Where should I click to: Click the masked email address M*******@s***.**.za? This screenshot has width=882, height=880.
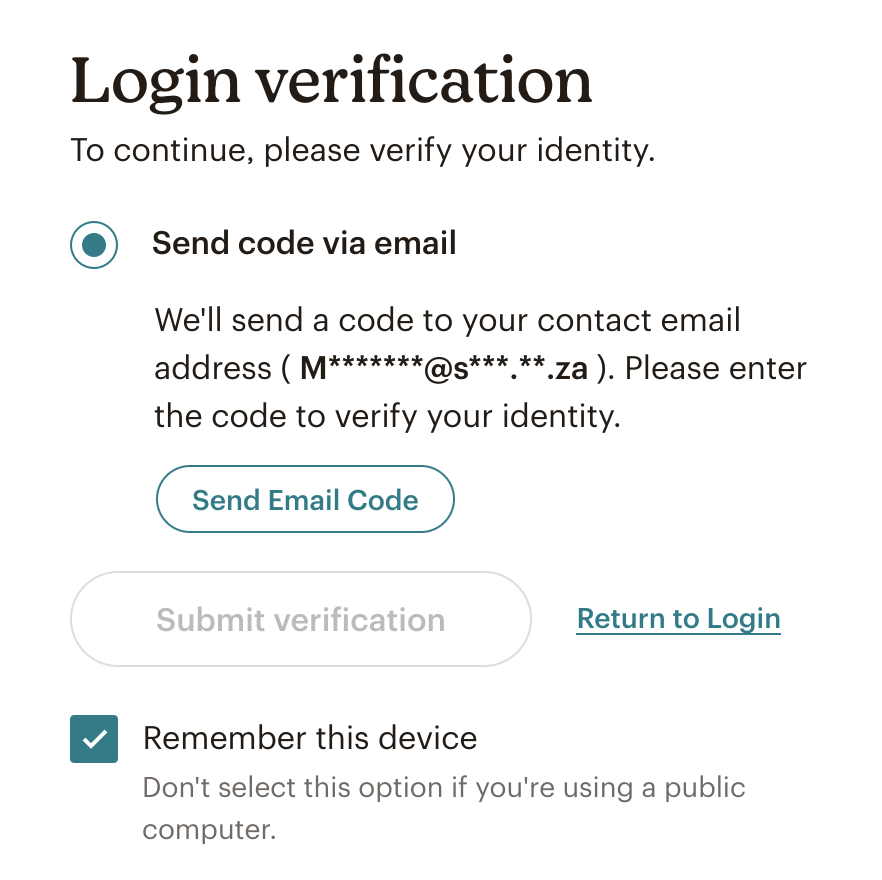[444, 369]
